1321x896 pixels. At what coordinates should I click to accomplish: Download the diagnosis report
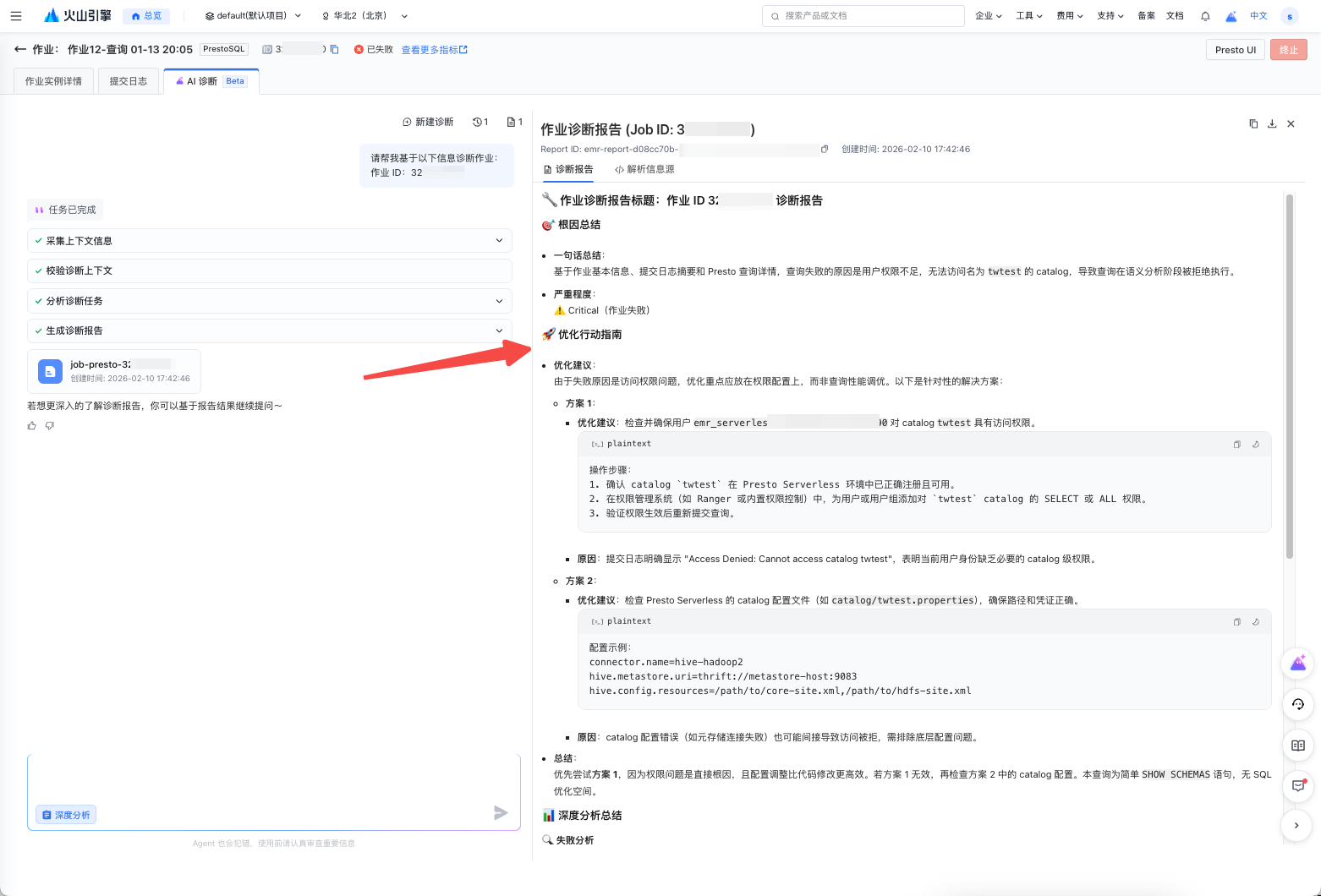(1272, 124)
